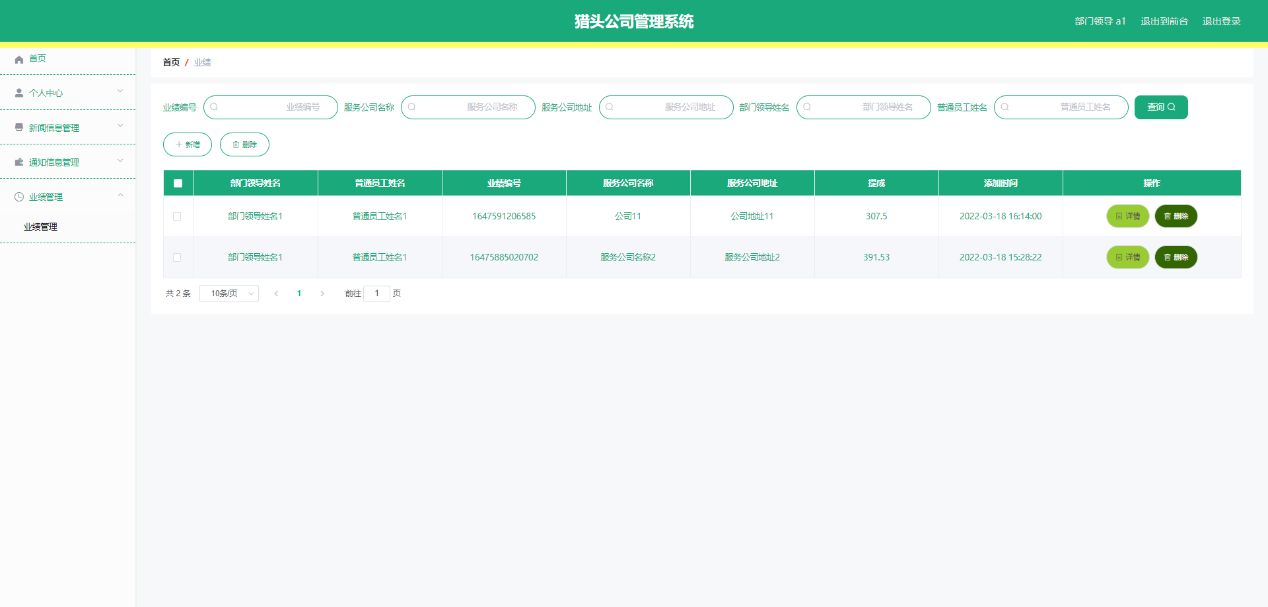Check the row for 服务公司名称2
The height and width of the screenshot is (607, 1268).
[x=178, y=257]
